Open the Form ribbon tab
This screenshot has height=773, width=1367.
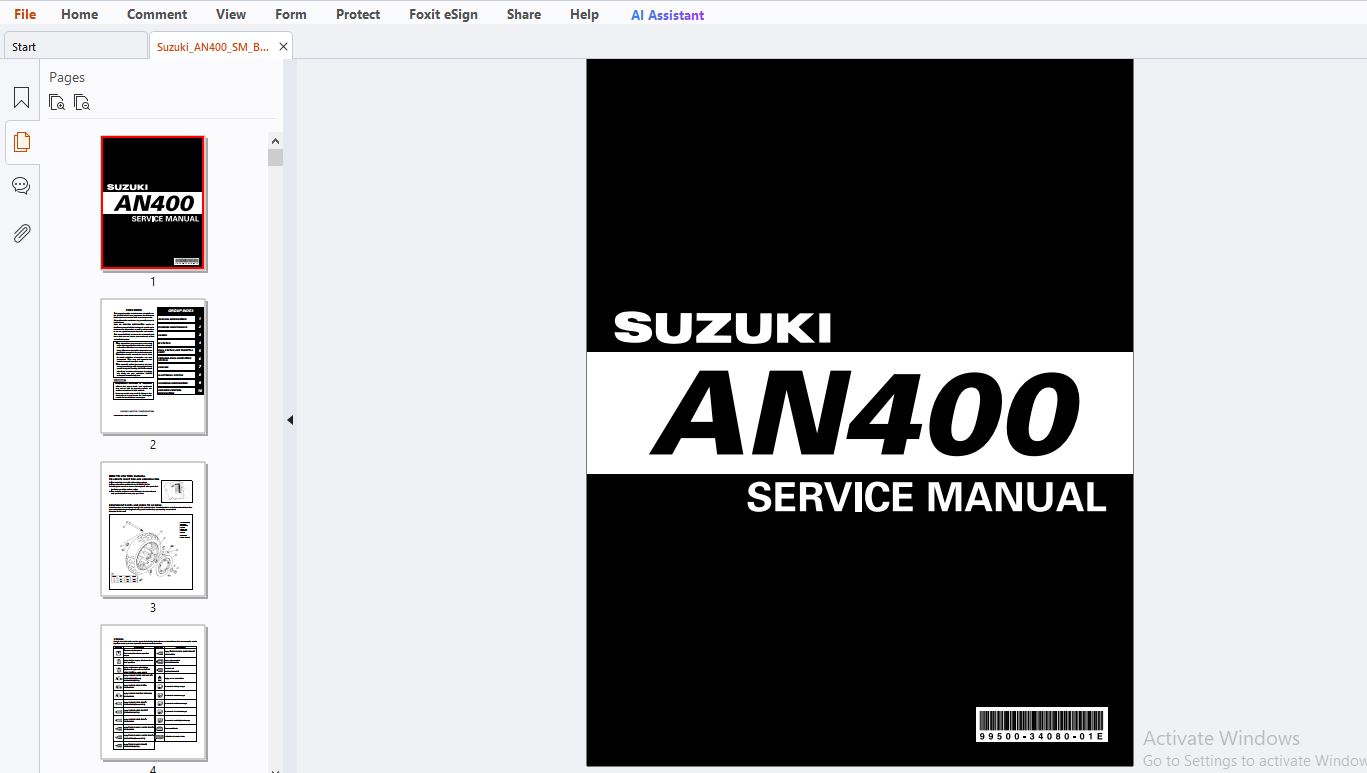point(291,14)
